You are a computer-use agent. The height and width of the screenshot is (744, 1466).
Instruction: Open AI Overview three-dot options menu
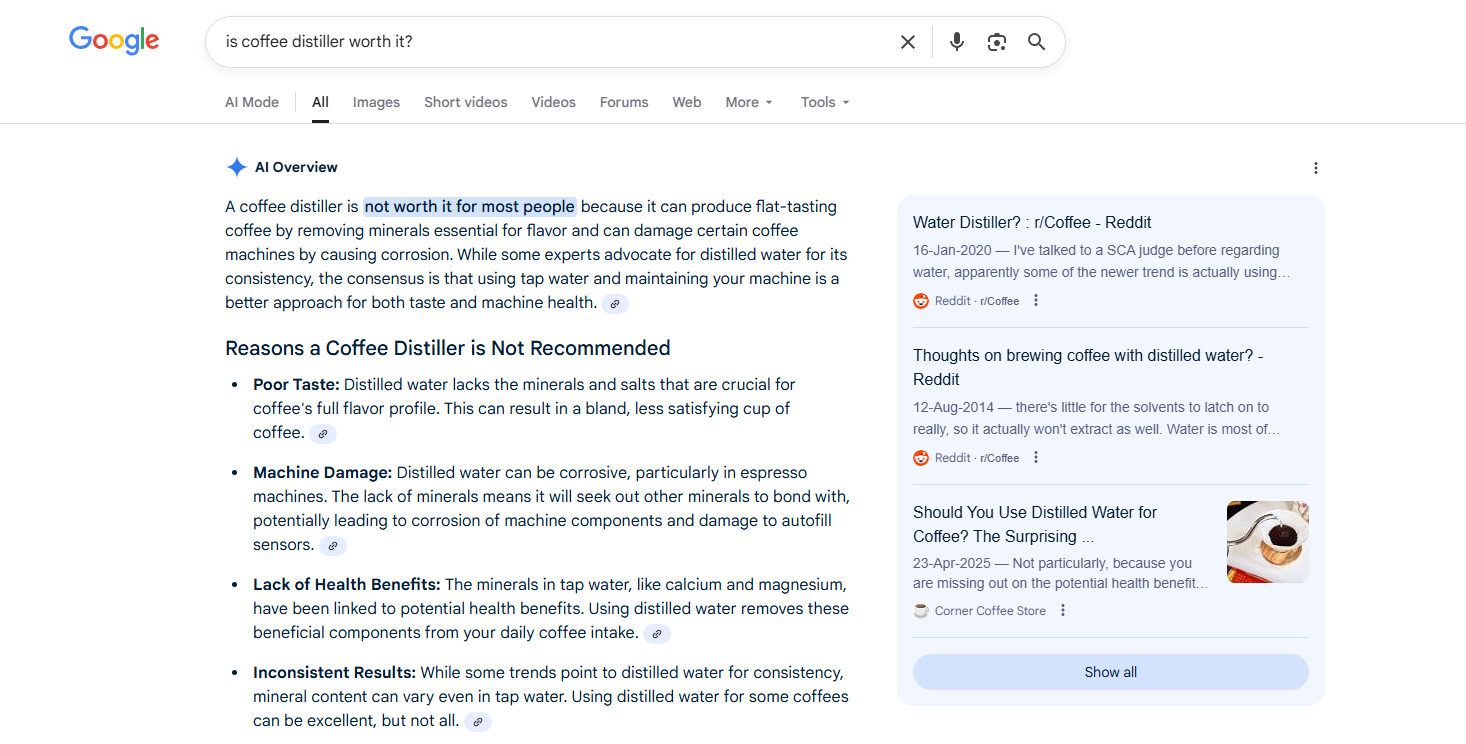click(1316, 168)
